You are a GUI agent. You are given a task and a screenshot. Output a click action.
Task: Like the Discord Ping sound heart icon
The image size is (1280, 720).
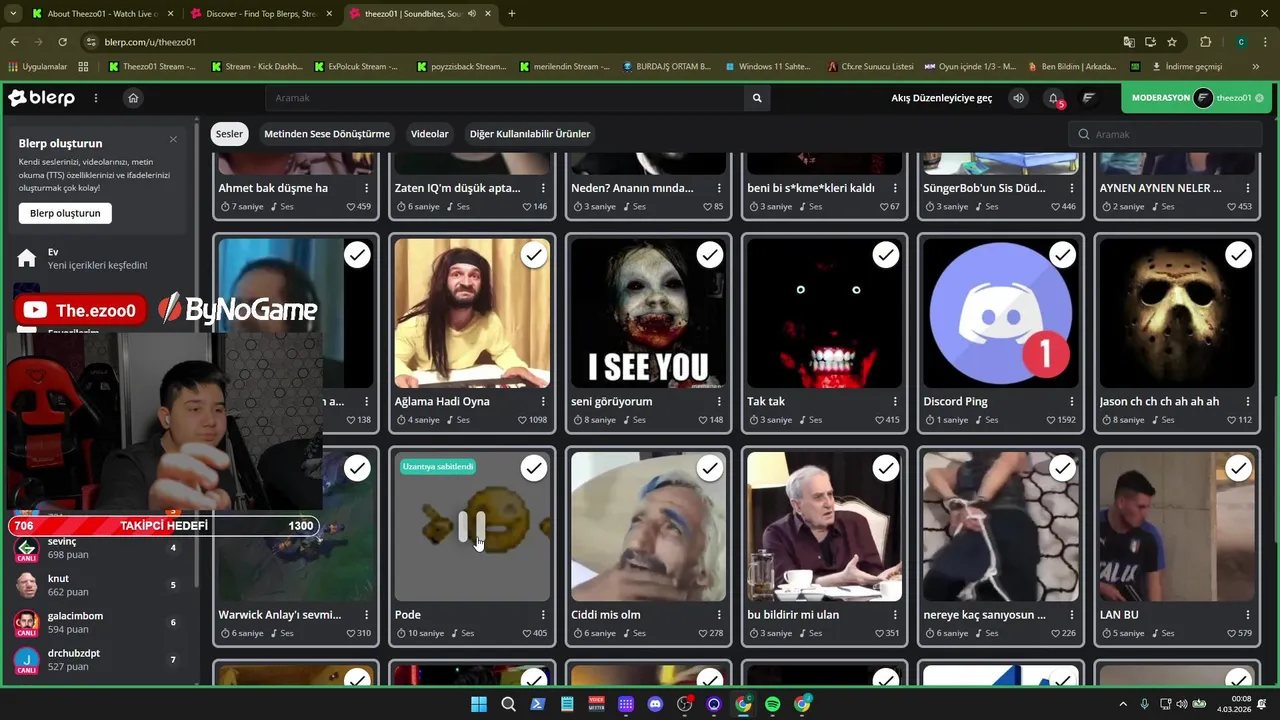coord(1051,420)
